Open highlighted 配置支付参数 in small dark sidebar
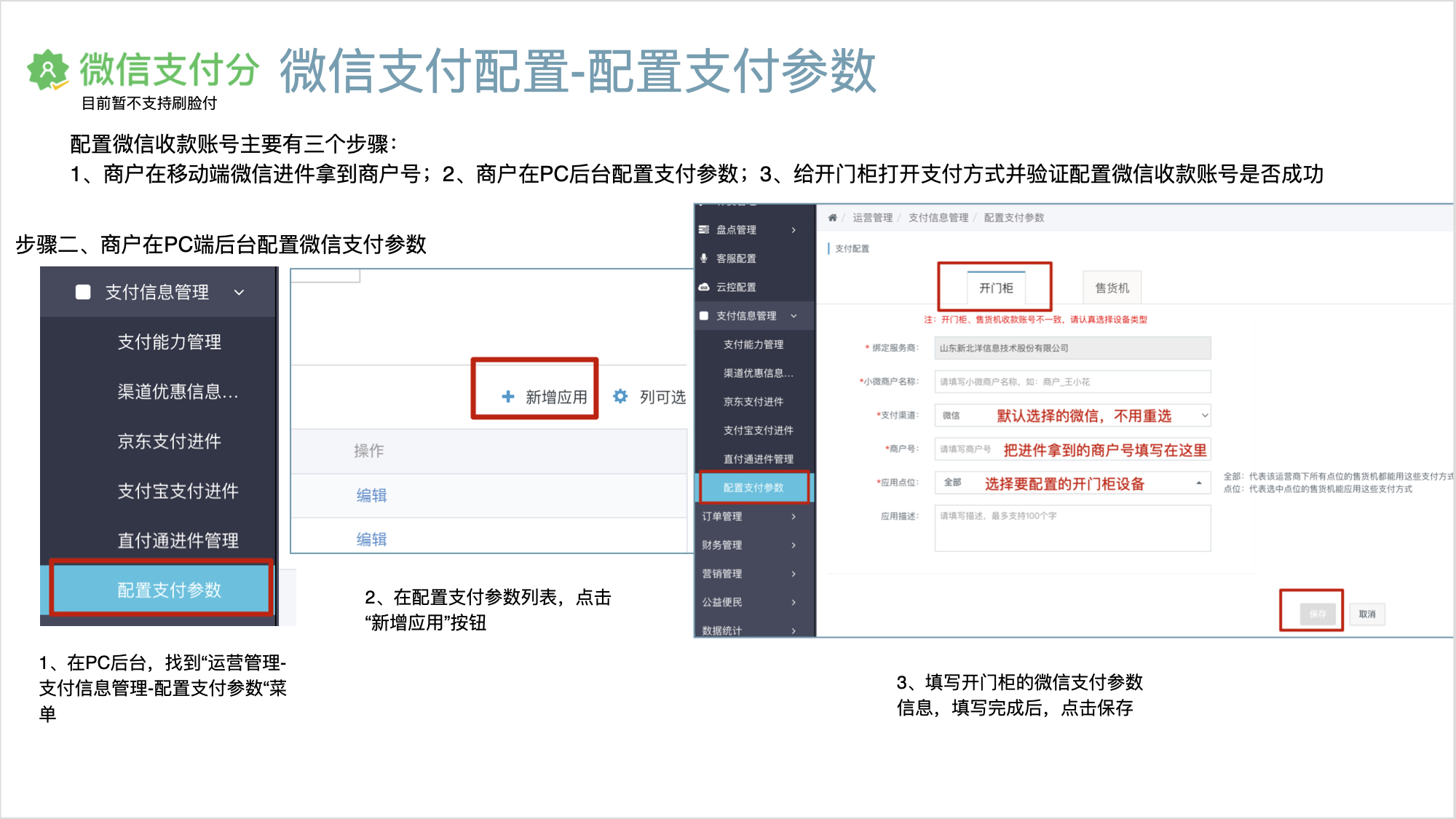 [754, 488]
